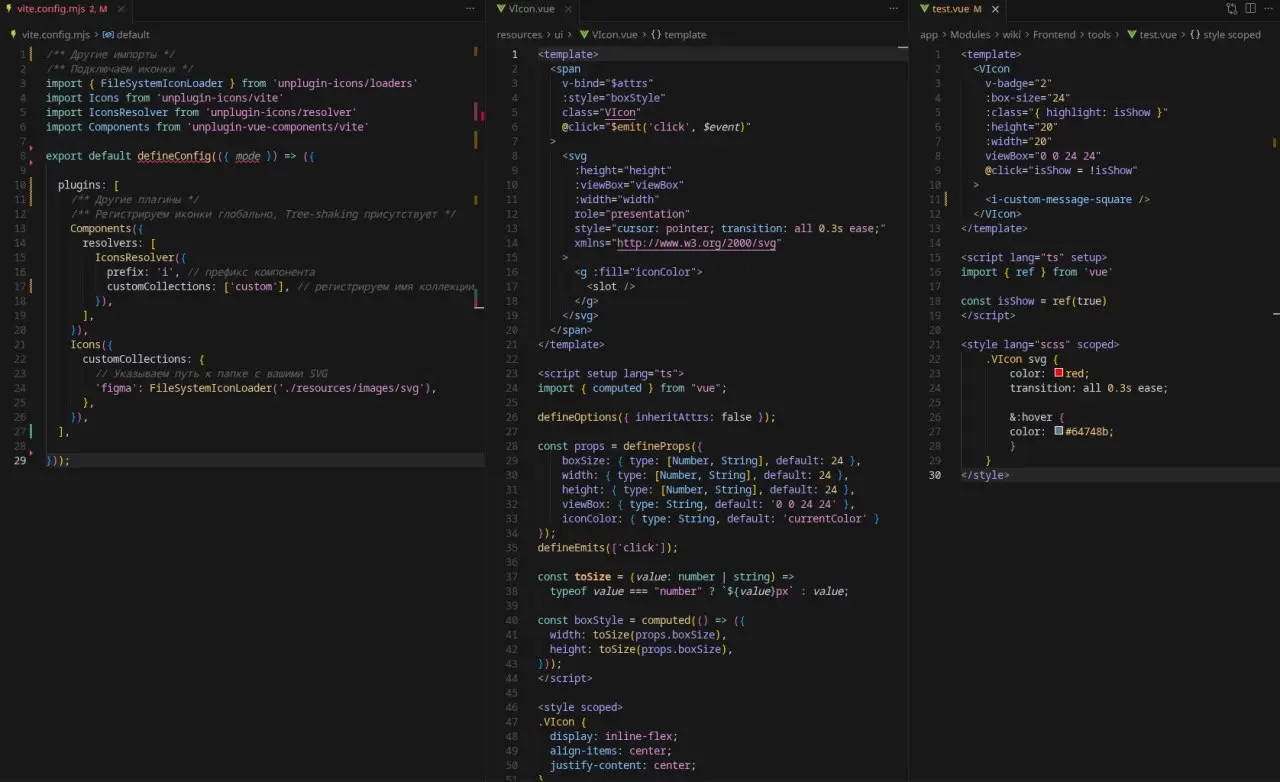Screen dimensions: 1280x782
Task: Open the VIcon.vue file breadcrumb
Action: point(608,34)
